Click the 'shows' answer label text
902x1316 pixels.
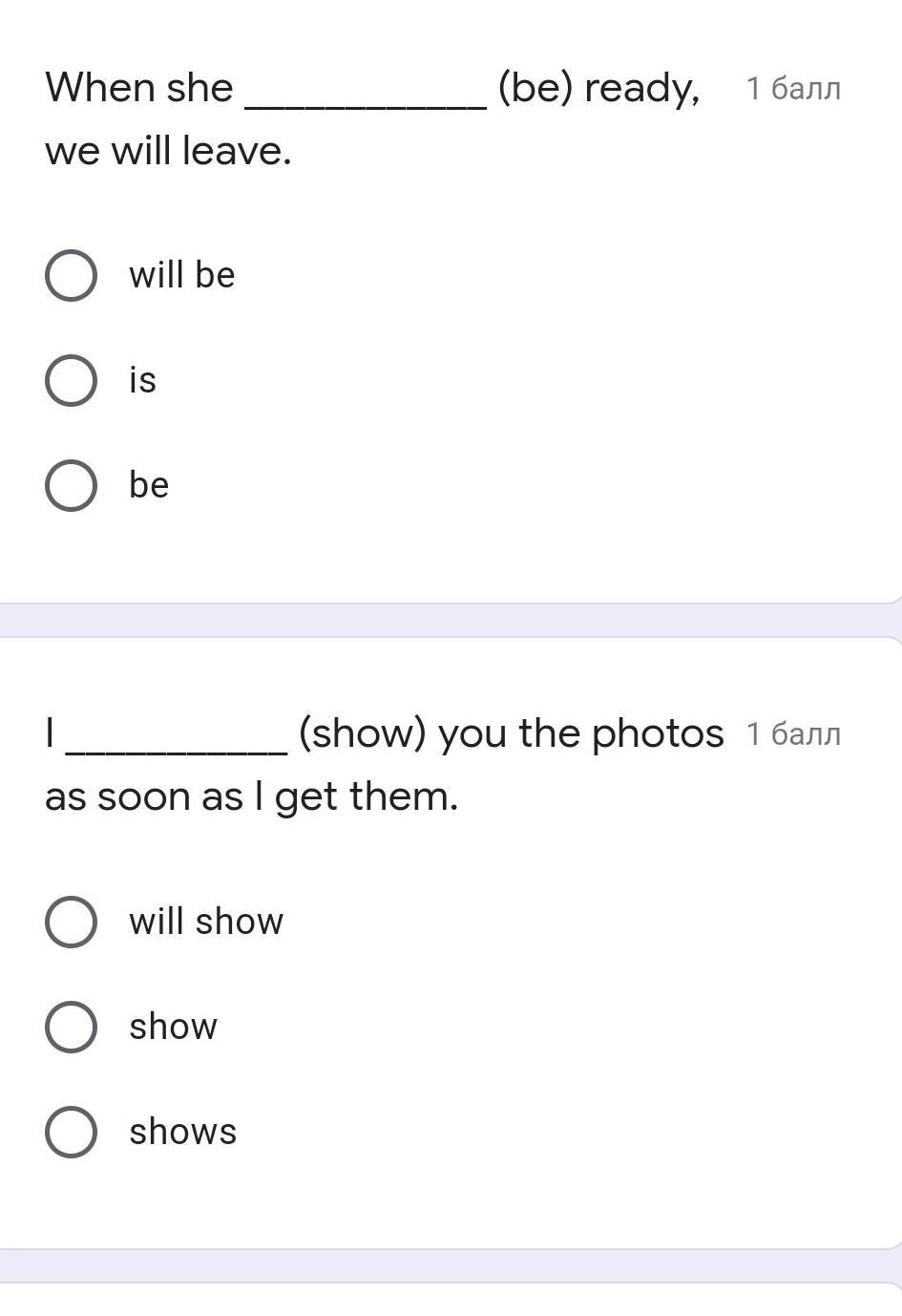tap(182, 1132)
